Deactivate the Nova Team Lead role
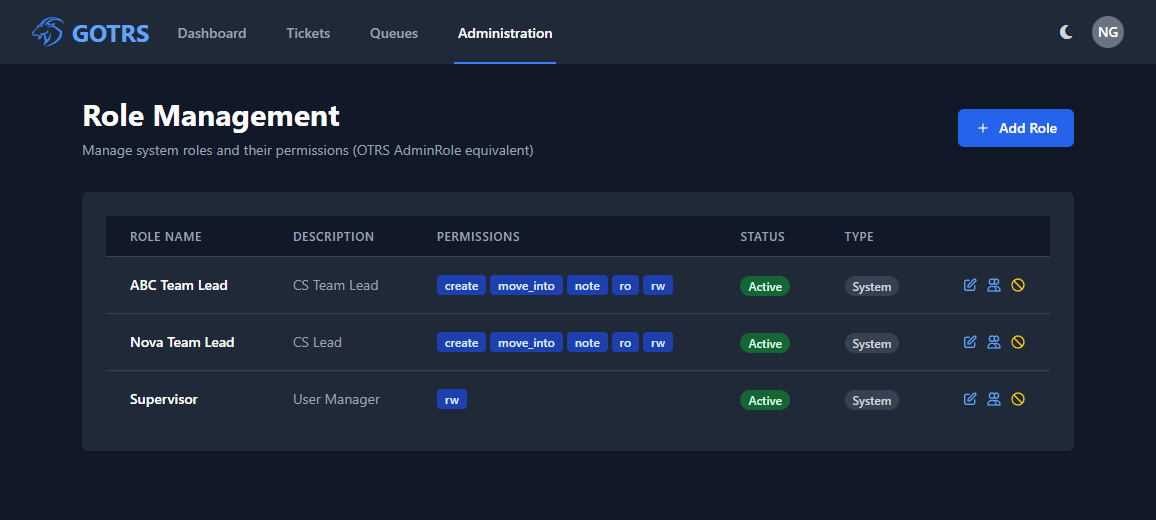 coord(1017,342)
